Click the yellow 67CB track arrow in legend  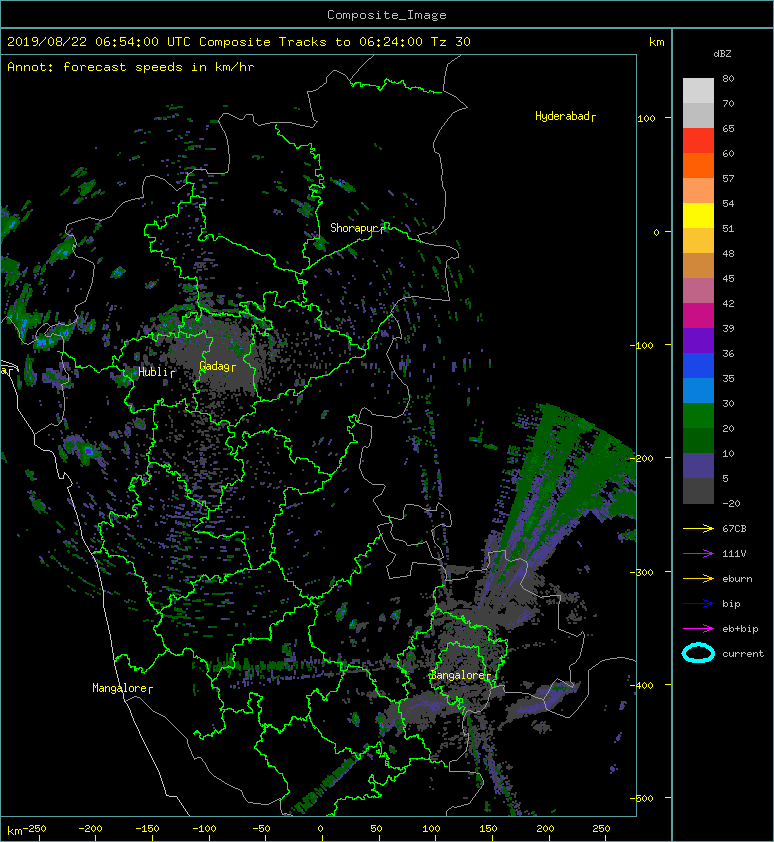698,528
